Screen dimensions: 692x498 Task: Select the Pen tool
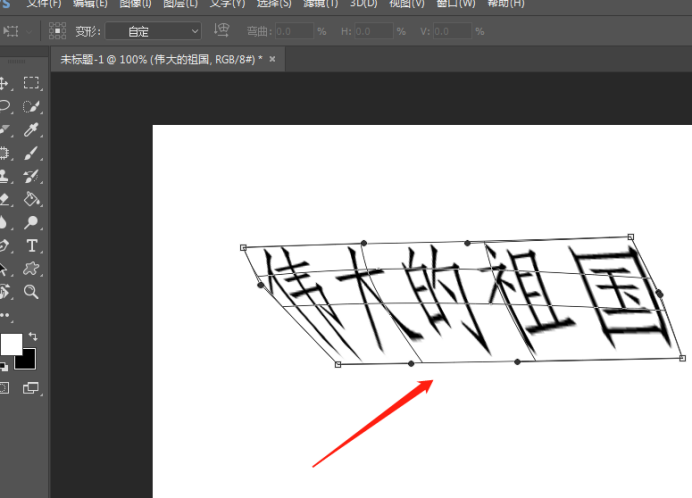click(4, 245)
